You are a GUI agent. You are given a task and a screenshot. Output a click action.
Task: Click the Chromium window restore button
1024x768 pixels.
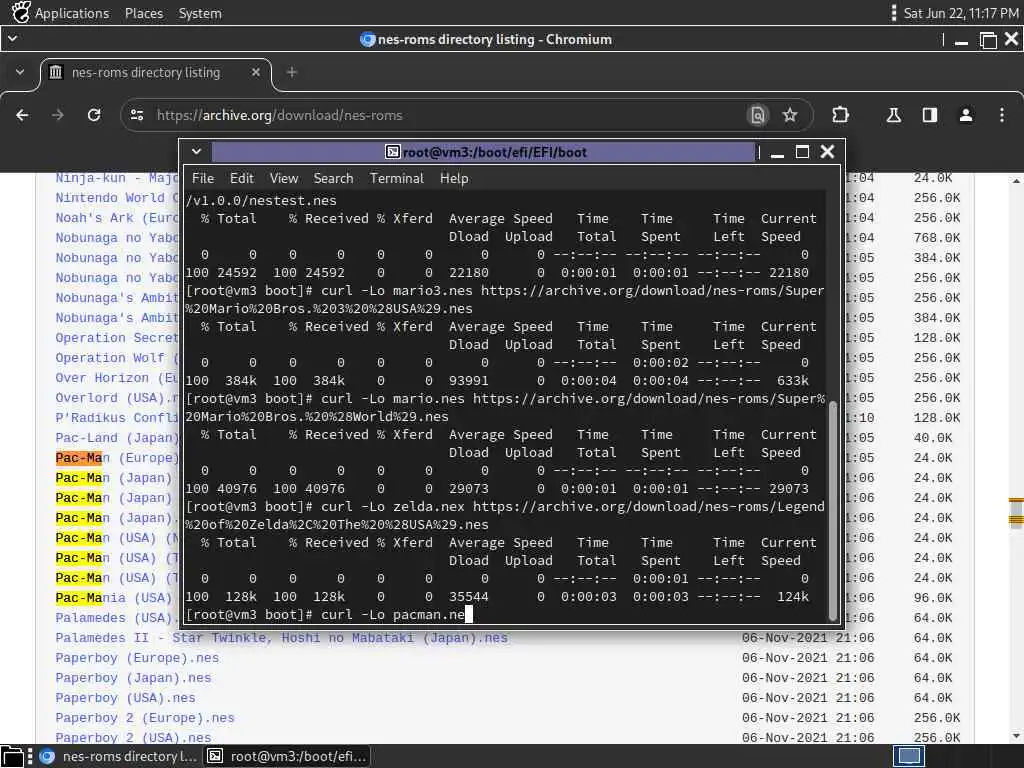(x=988, y=40)
